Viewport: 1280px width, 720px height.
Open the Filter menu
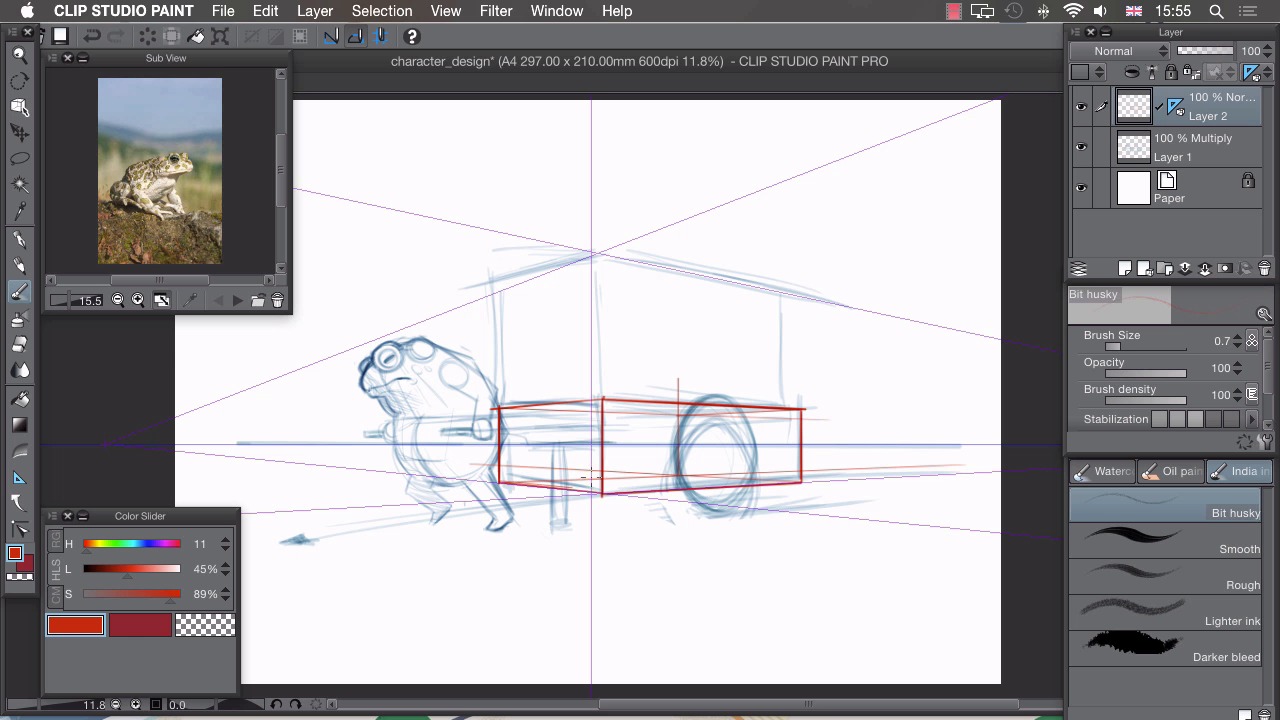495,11
